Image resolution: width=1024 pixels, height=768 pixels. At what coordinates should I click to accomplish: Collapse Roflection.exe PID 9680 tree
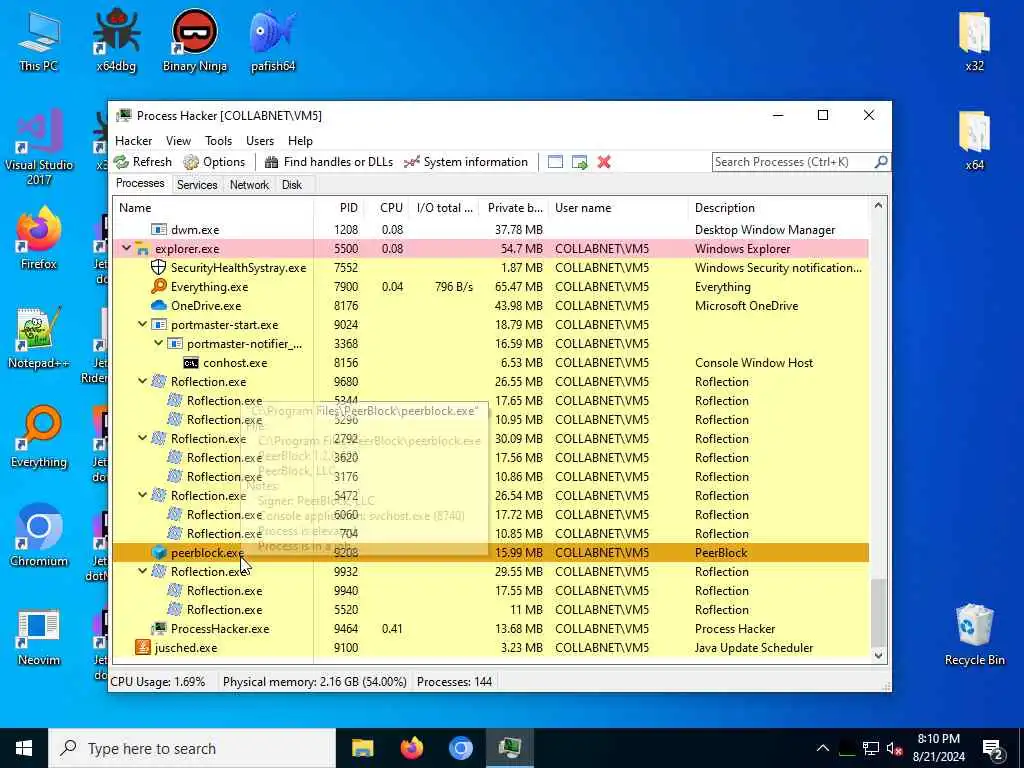(142, 381)
